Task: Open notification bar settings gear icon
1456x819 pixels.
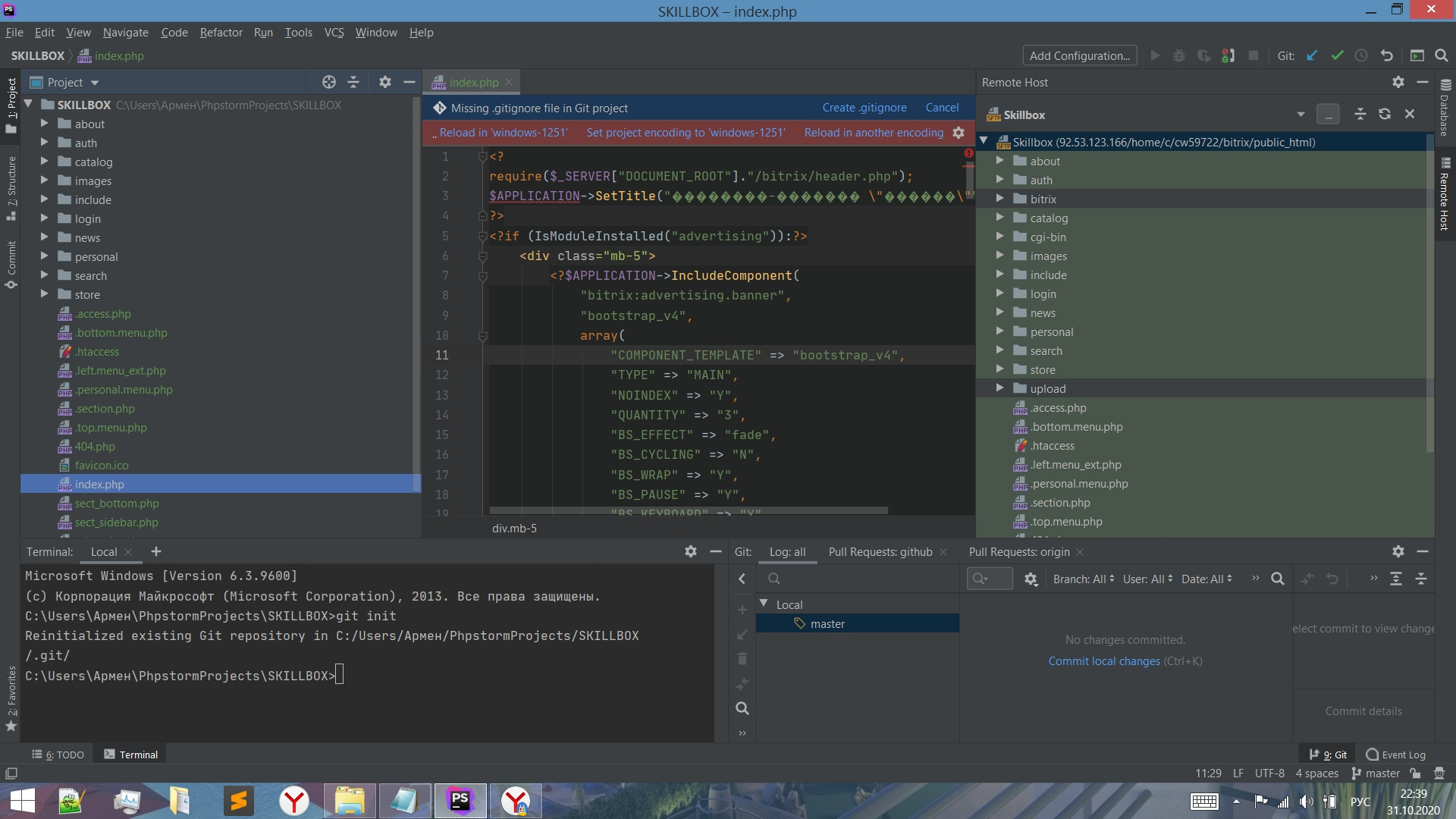Action: tap(959, 133)
